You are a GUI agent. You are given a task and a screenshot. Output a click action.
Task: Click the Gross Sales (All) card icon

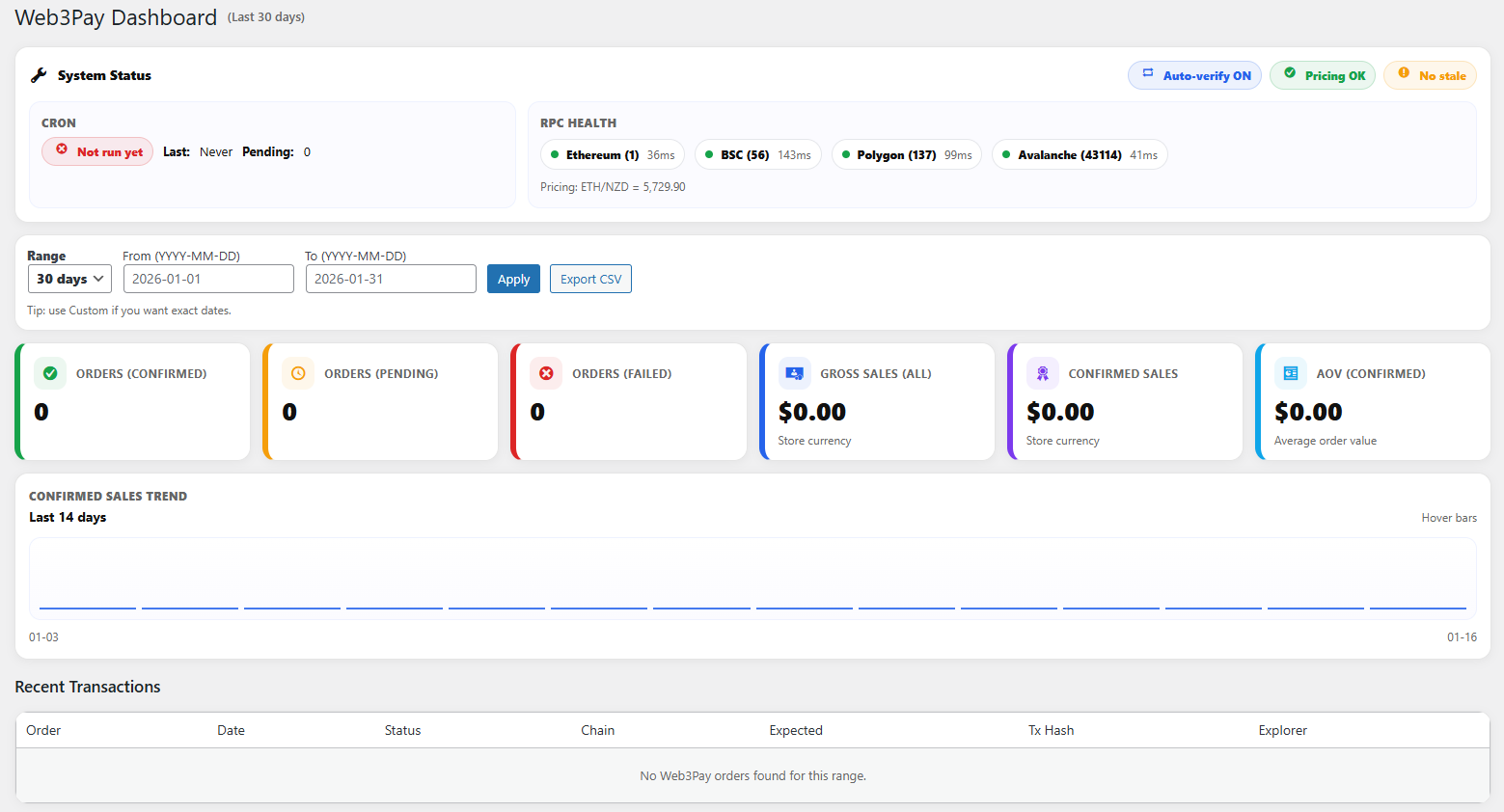click(795, 373)
